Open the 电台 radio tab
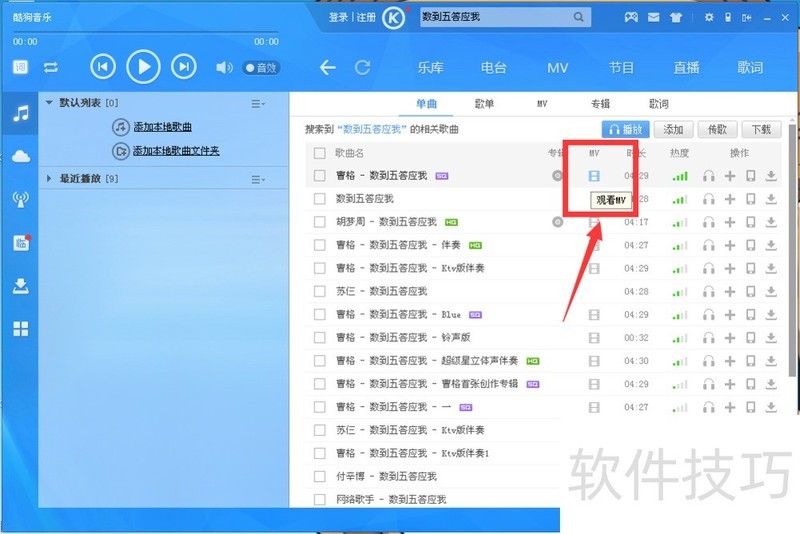The image size is (800, 534). [493, 67]
